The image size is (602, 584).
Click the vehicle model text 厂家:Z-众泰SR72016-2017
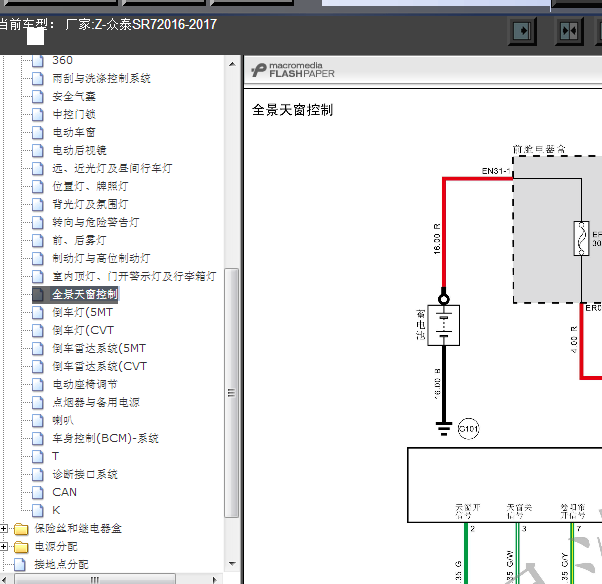pyautogui.click(x=141, y=25)
